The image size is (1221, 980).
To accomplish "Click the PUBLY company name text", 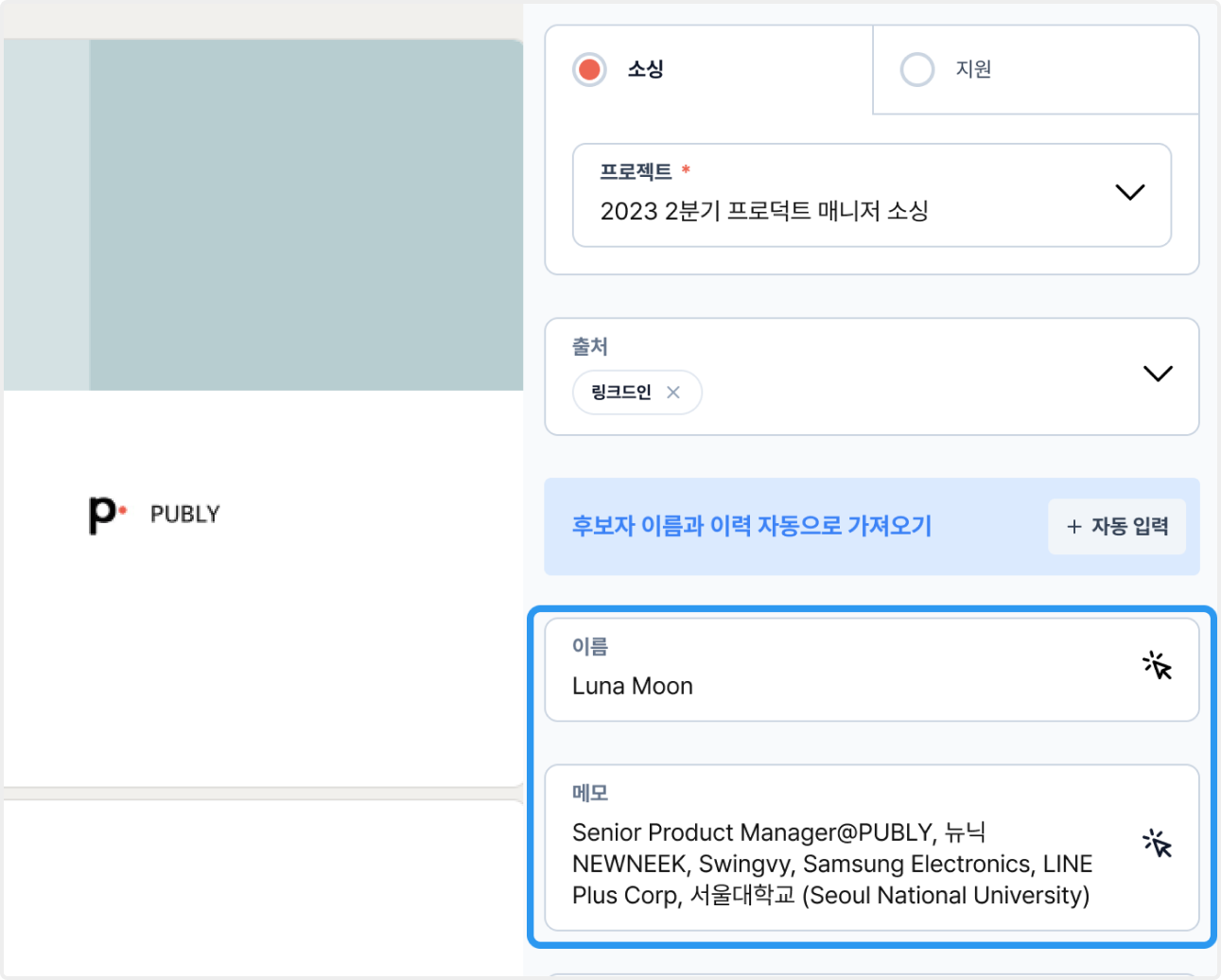I will tap(185, 514).
